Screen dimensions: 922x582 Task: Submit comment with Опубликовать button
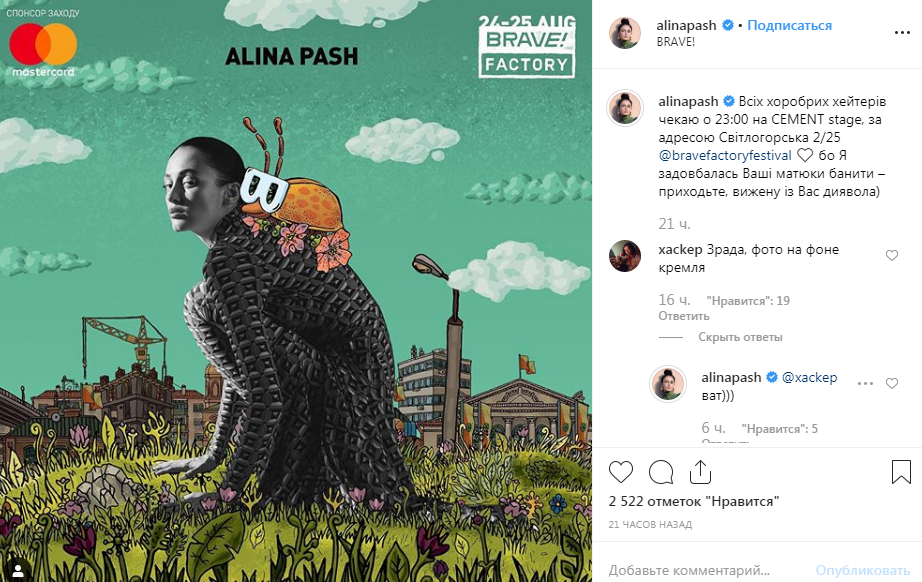coord(863,570)
